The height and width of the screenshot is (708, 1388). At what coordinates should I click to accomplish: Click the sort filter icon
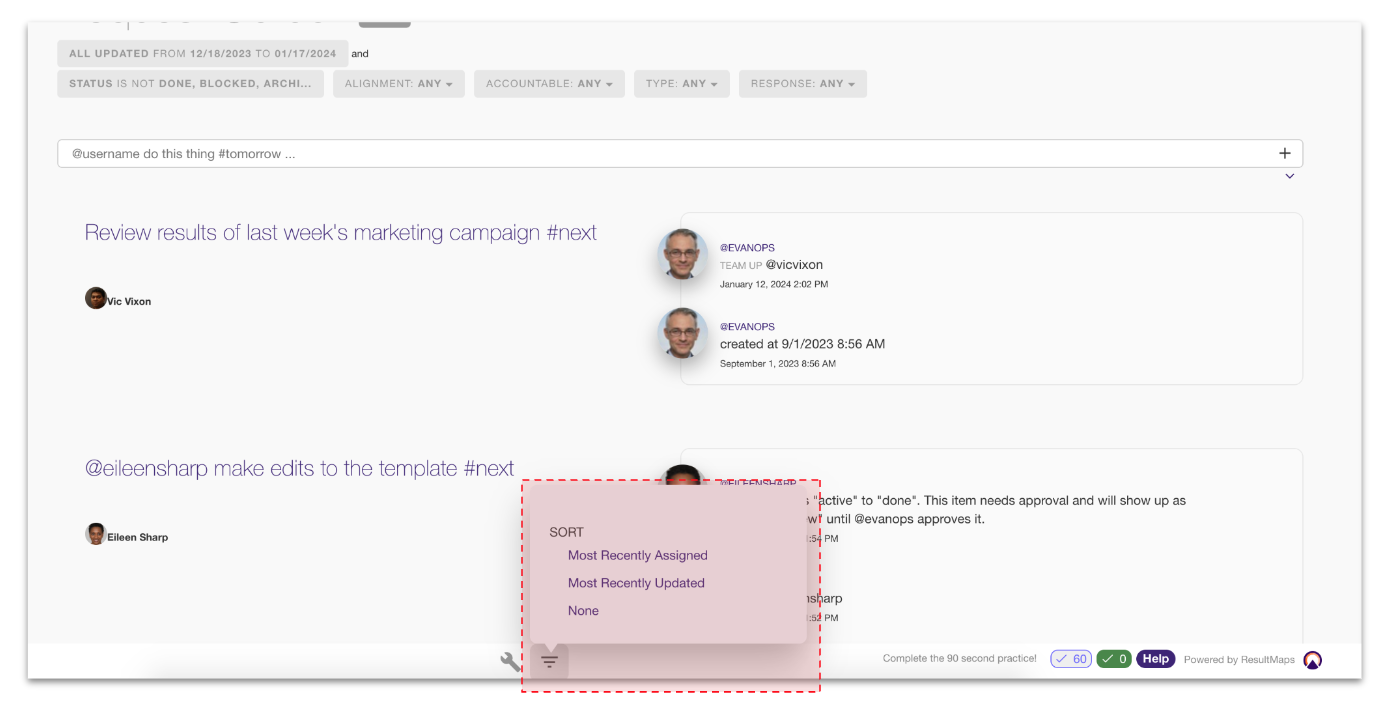pos(549,661)
